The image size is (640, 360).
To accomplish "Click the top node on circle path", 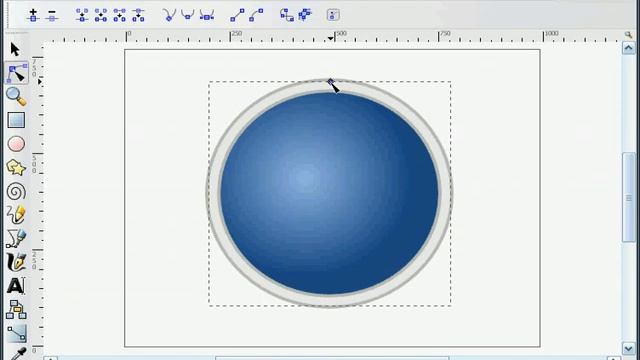I will point(330,81).
